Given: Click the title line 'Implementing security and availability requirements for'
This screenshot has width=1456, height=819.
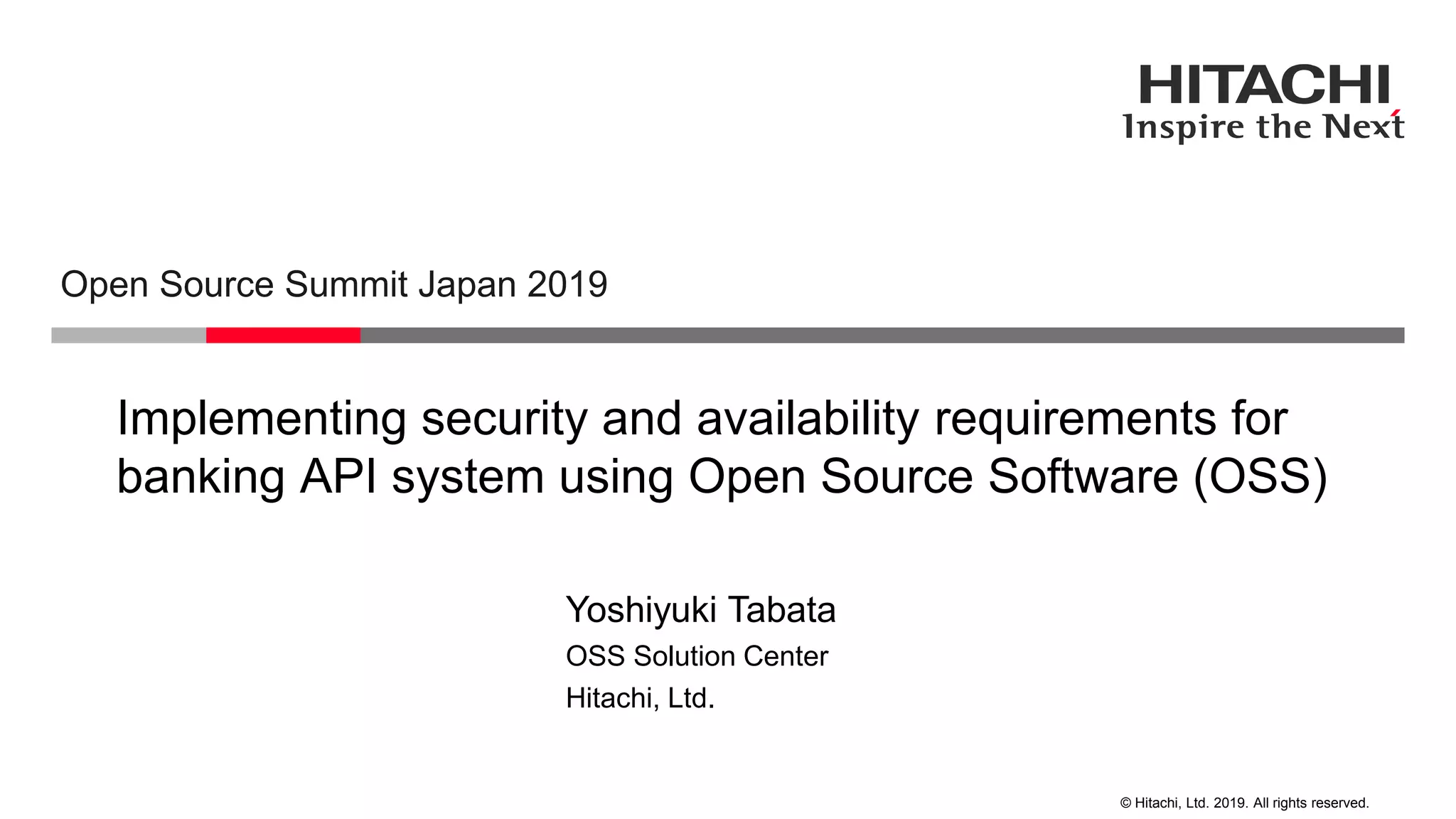Looking at the screenshot, I should tap(702, 419).
